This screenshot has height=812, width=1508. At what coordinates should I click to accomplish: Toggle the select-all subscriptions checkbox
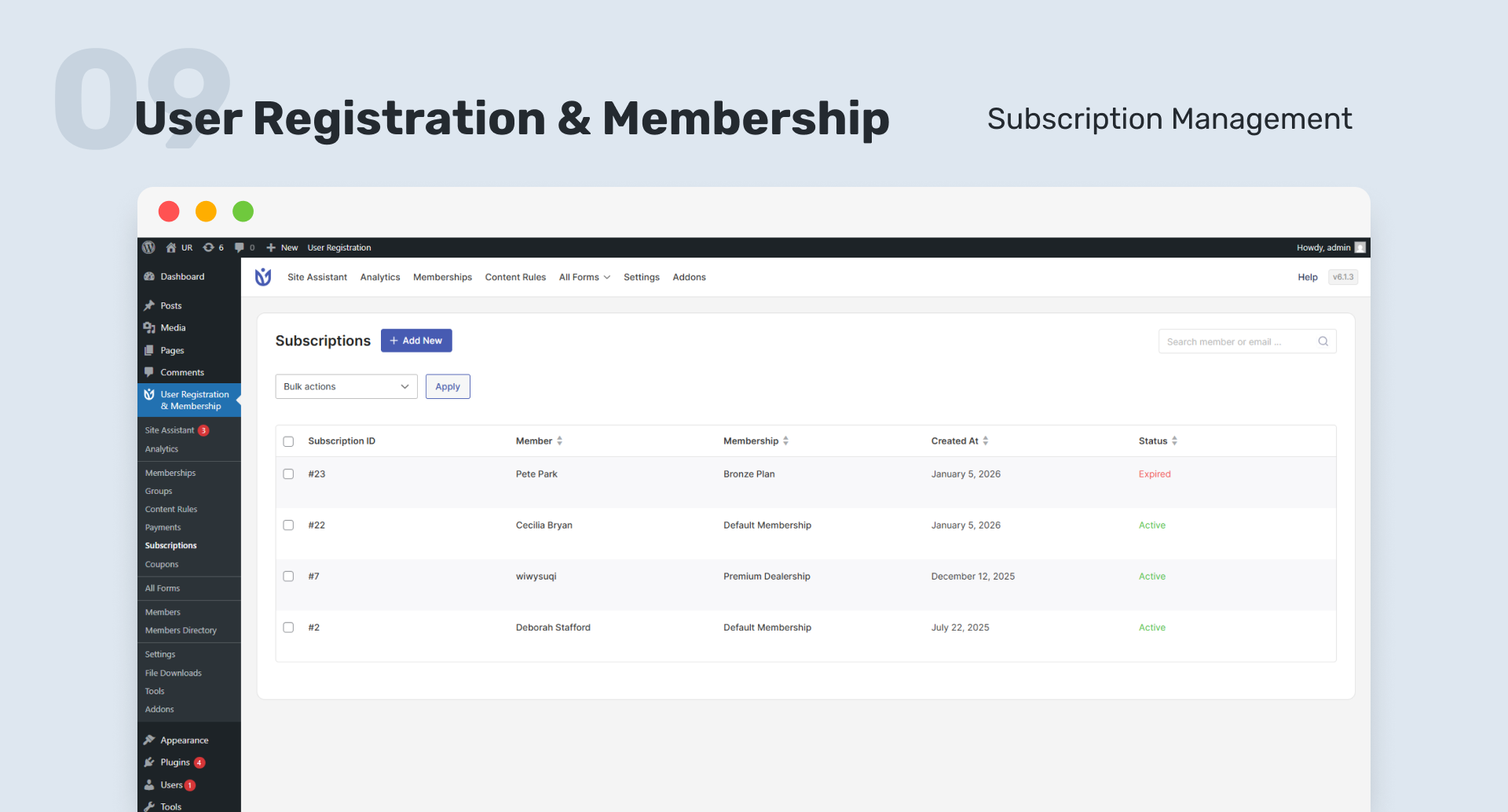[288, 441]
